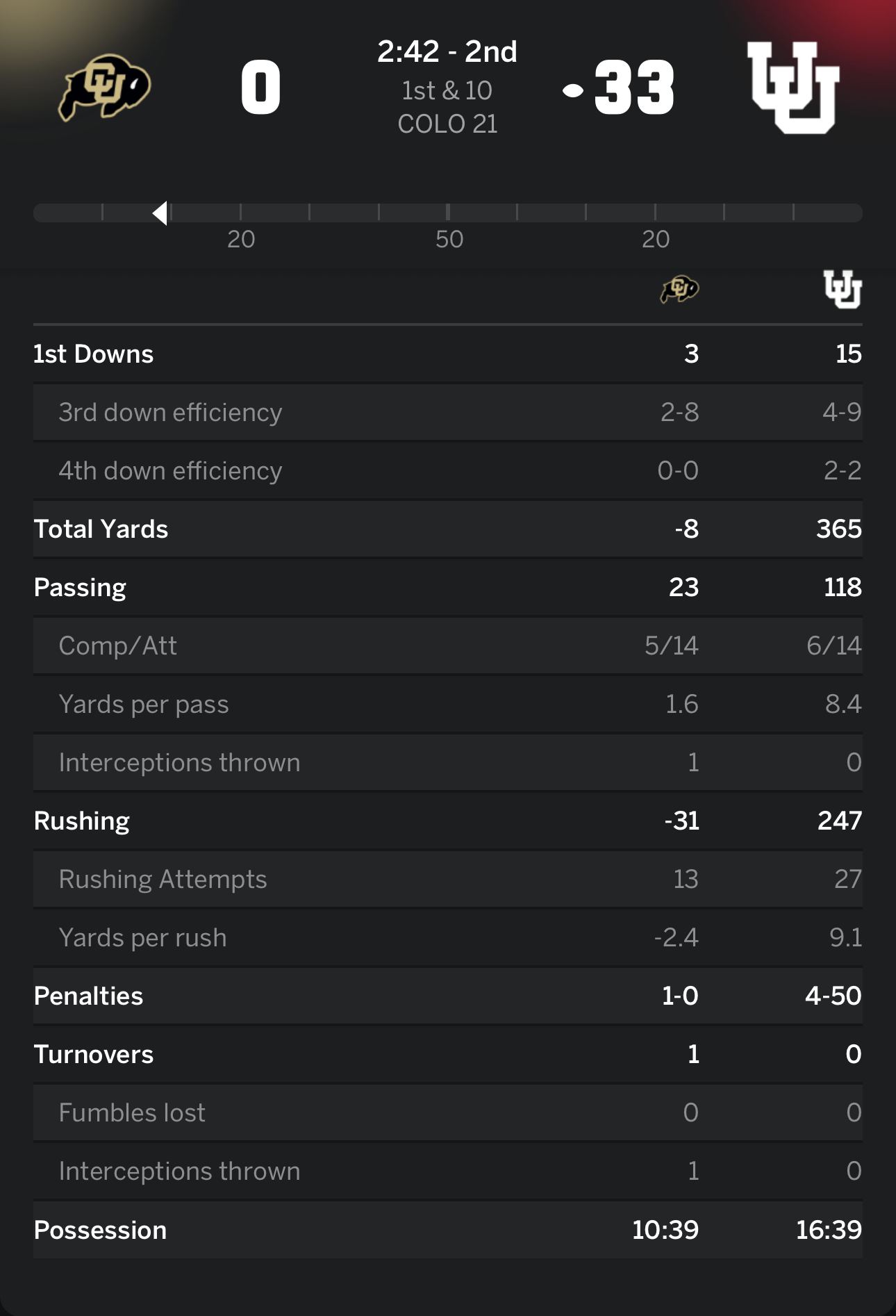Select the Passing stat row

pos(447,587)
